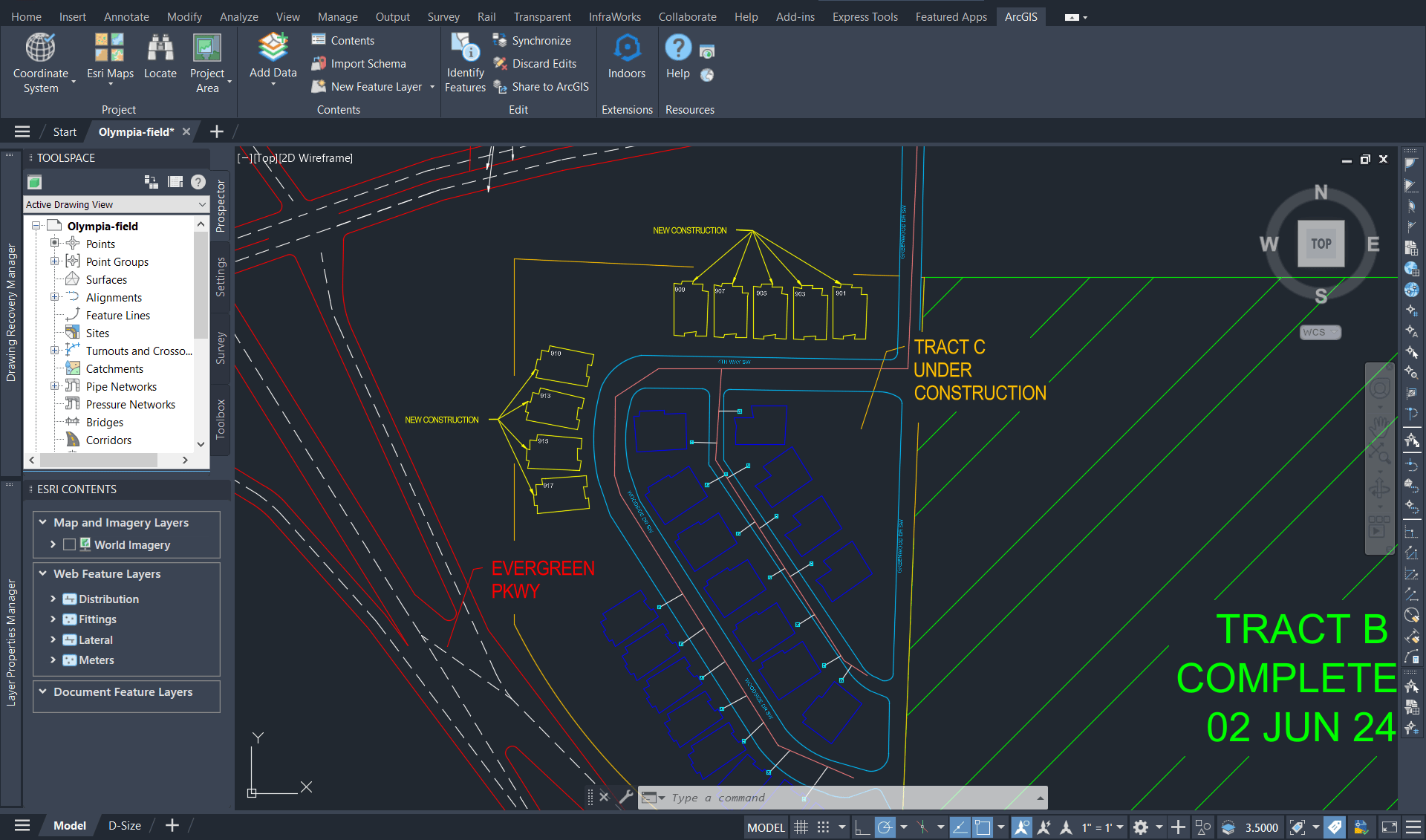Open the Start tab
The height and width of the screenshot is (840, 1426).
coord(64,131)
